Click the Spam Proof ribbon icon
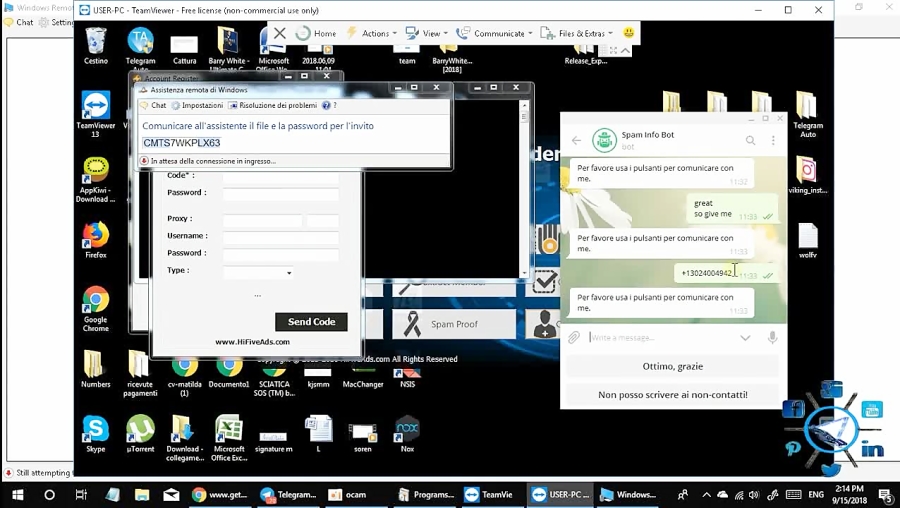The width and height of the screenshot is (900, 508). point(412,324)
